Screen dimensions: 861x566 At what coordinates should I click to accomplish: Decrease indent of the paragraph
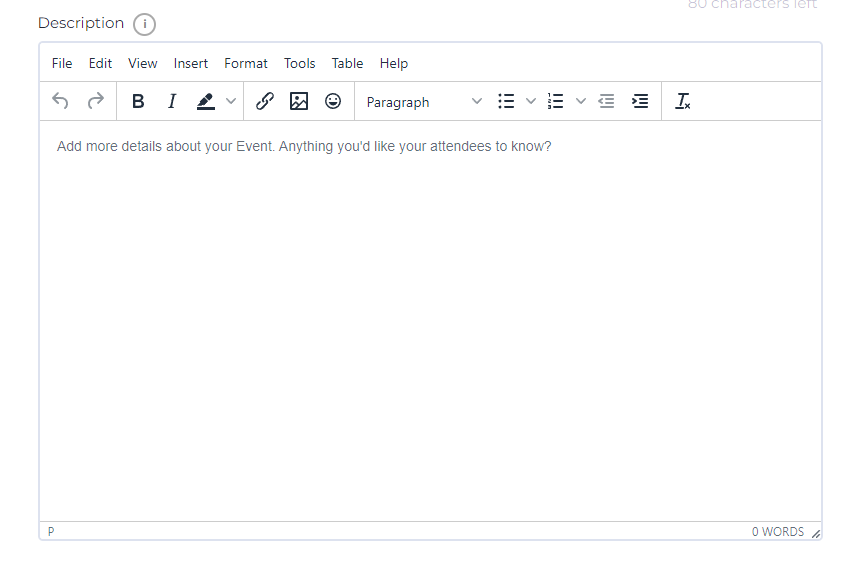606,101
